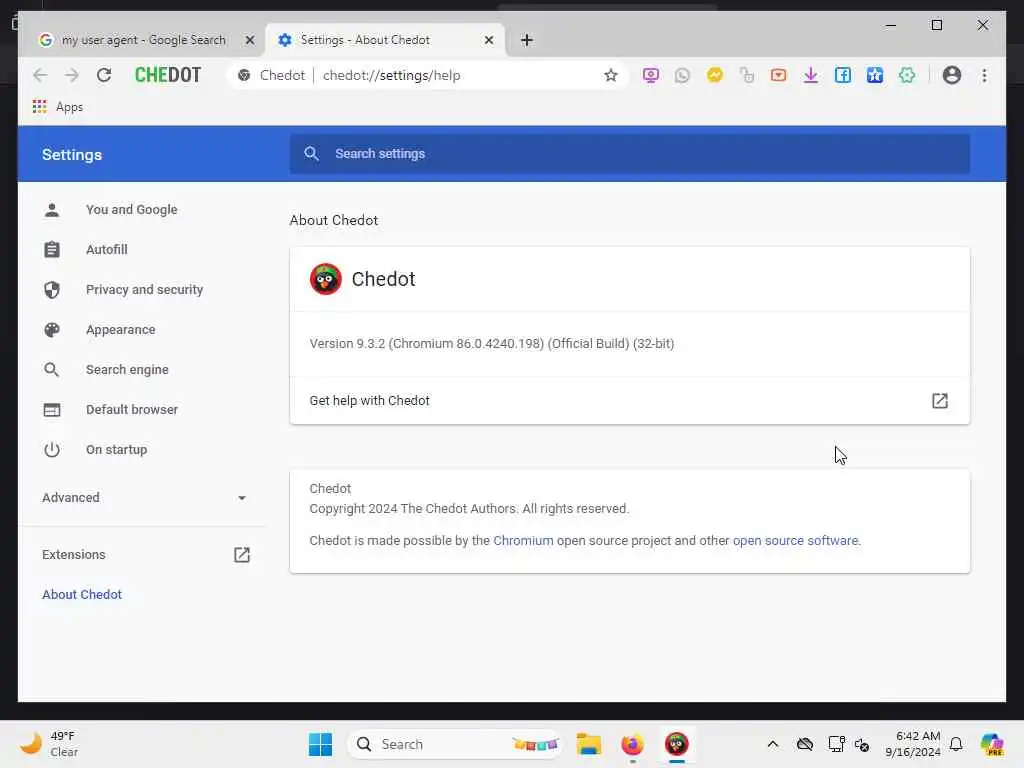Image resolution: width=1024 pixels, height=768 pixels.
Task: Click the site info icon in address bar
Action: tap(244, 76)
